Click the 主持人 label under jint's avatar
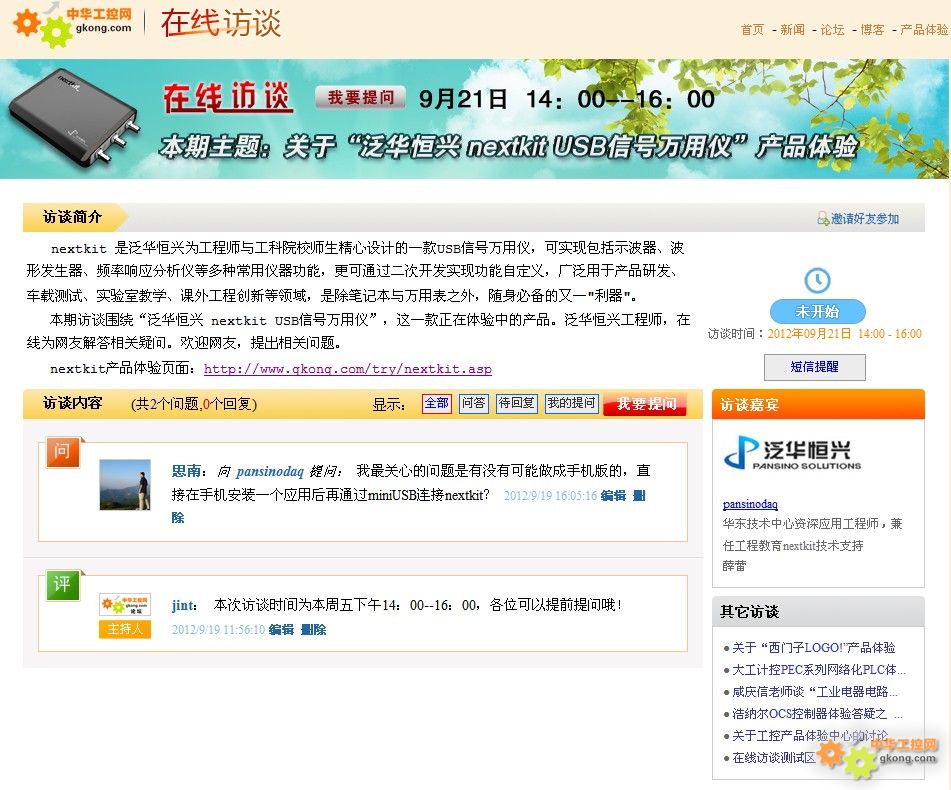951x790 pixels. (x=125, y=629)
